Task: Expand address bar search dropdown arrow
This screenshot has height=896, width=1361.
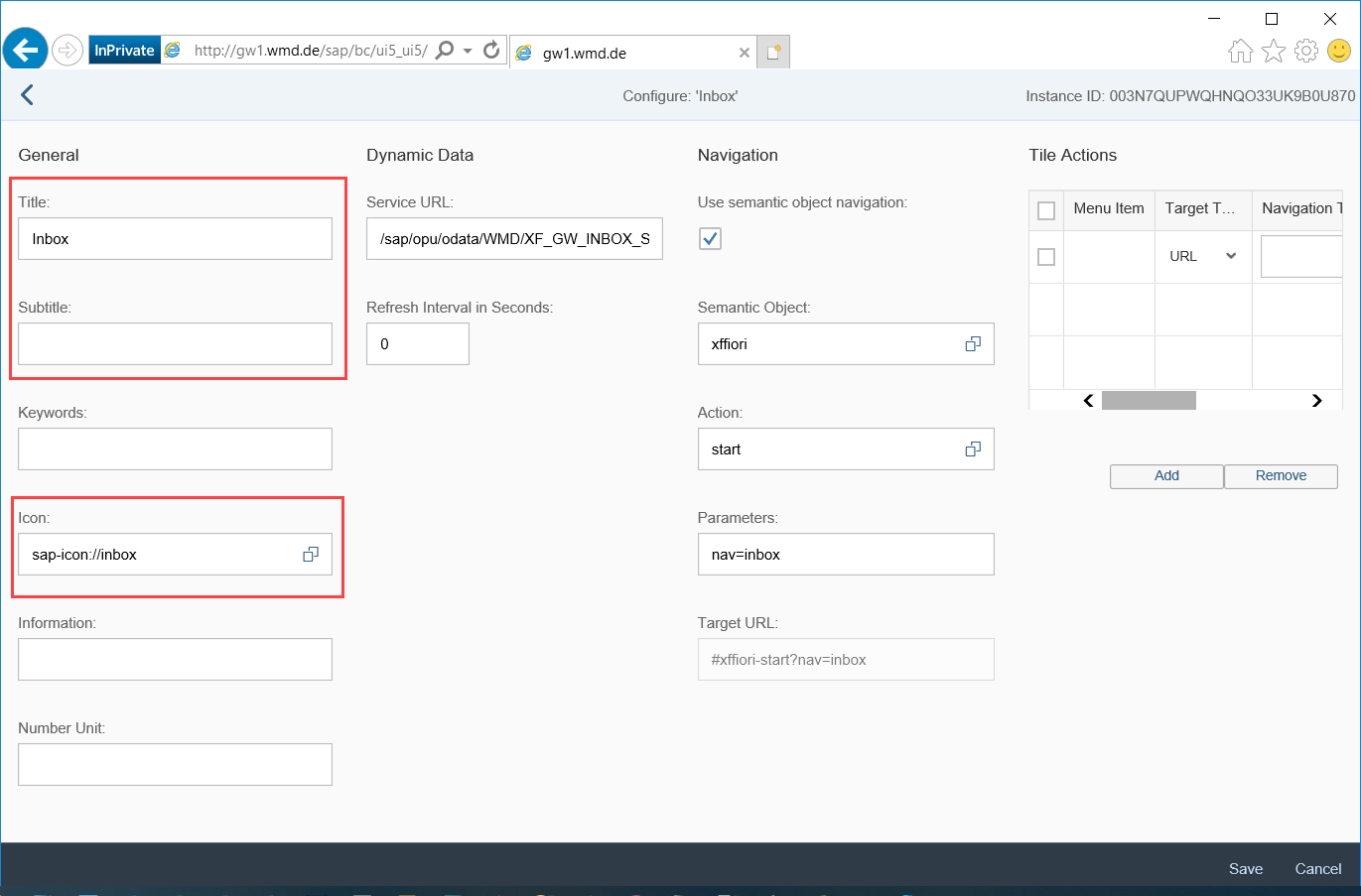Action: 468,51
